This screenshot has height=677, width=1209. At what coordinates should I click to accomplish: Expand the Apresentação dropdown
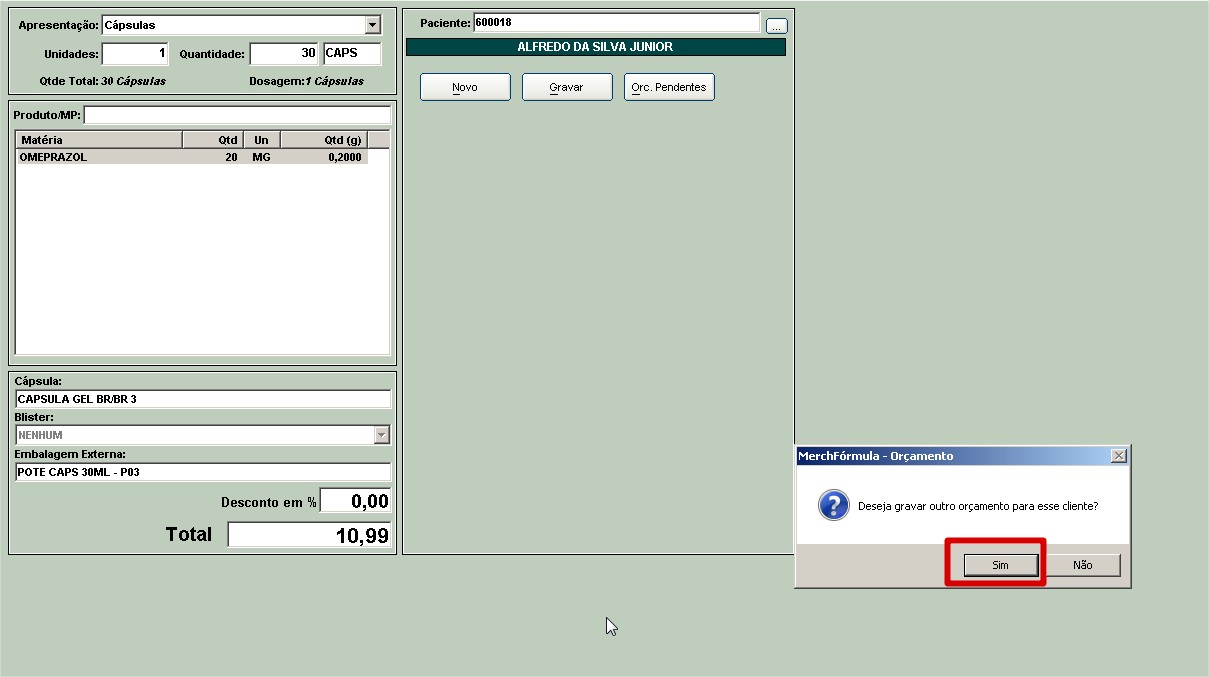point(373,25)
